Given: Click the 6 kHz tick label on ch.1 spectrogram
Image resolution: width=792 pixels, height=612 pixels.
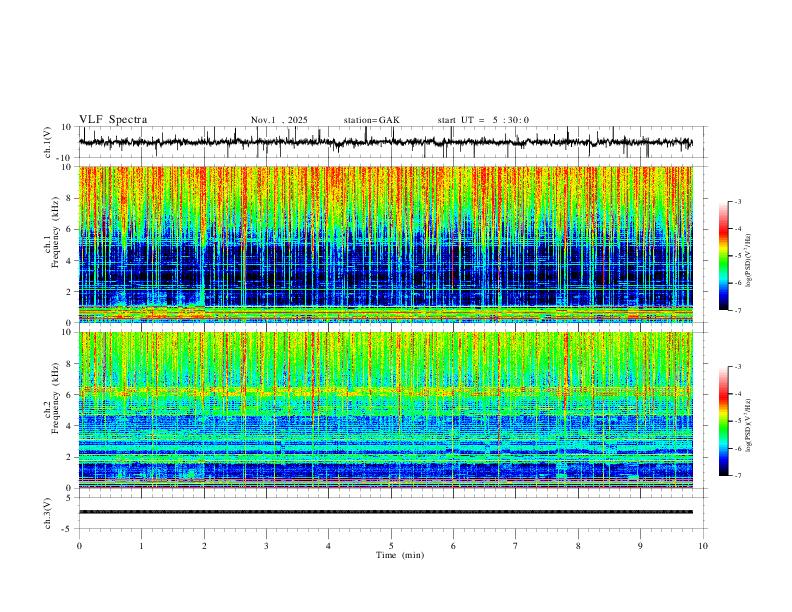Looking at the screenshot, I should [69, 229].
